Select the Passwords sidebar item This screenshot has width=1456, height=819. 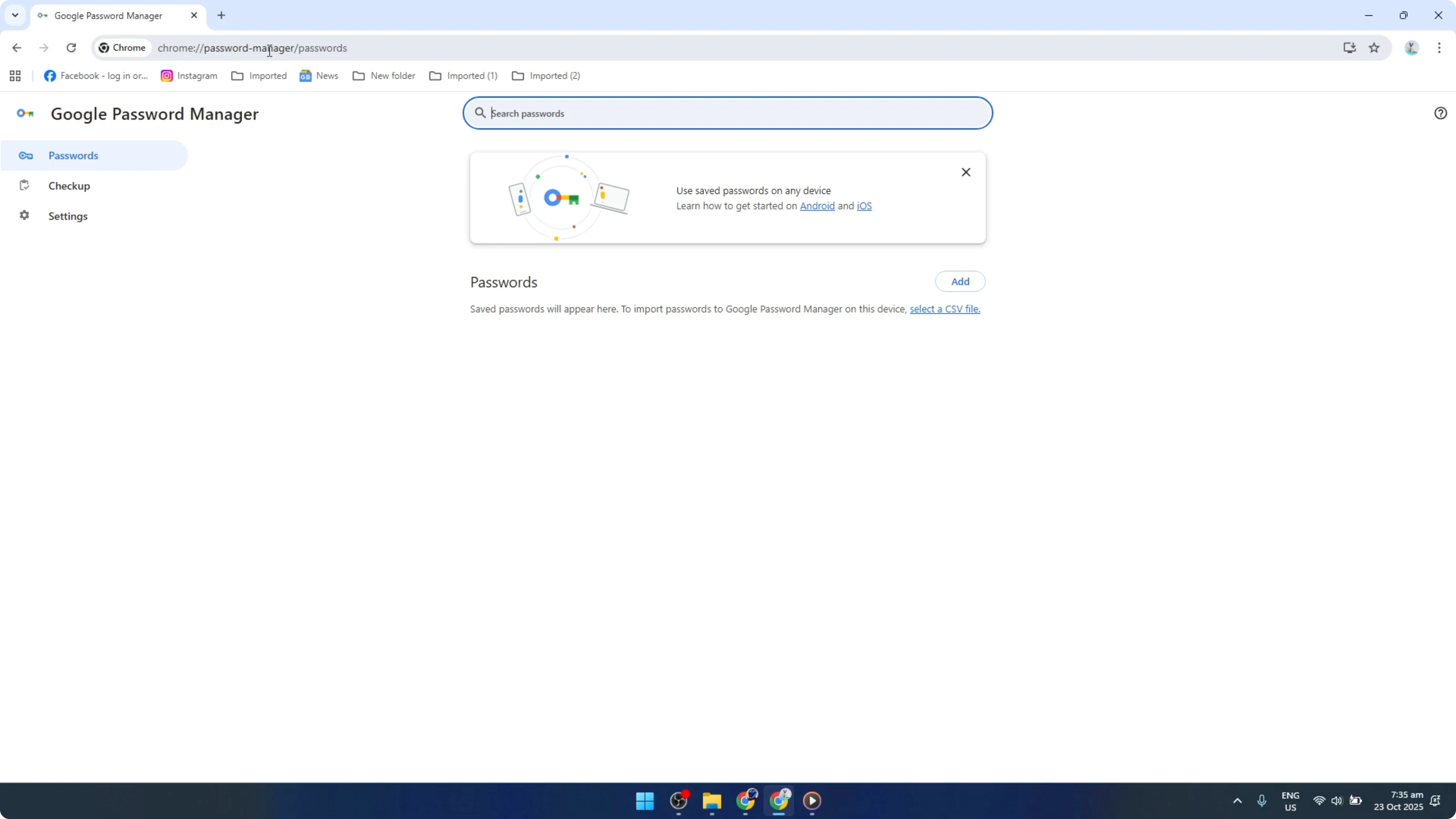[x=94, y=155]
